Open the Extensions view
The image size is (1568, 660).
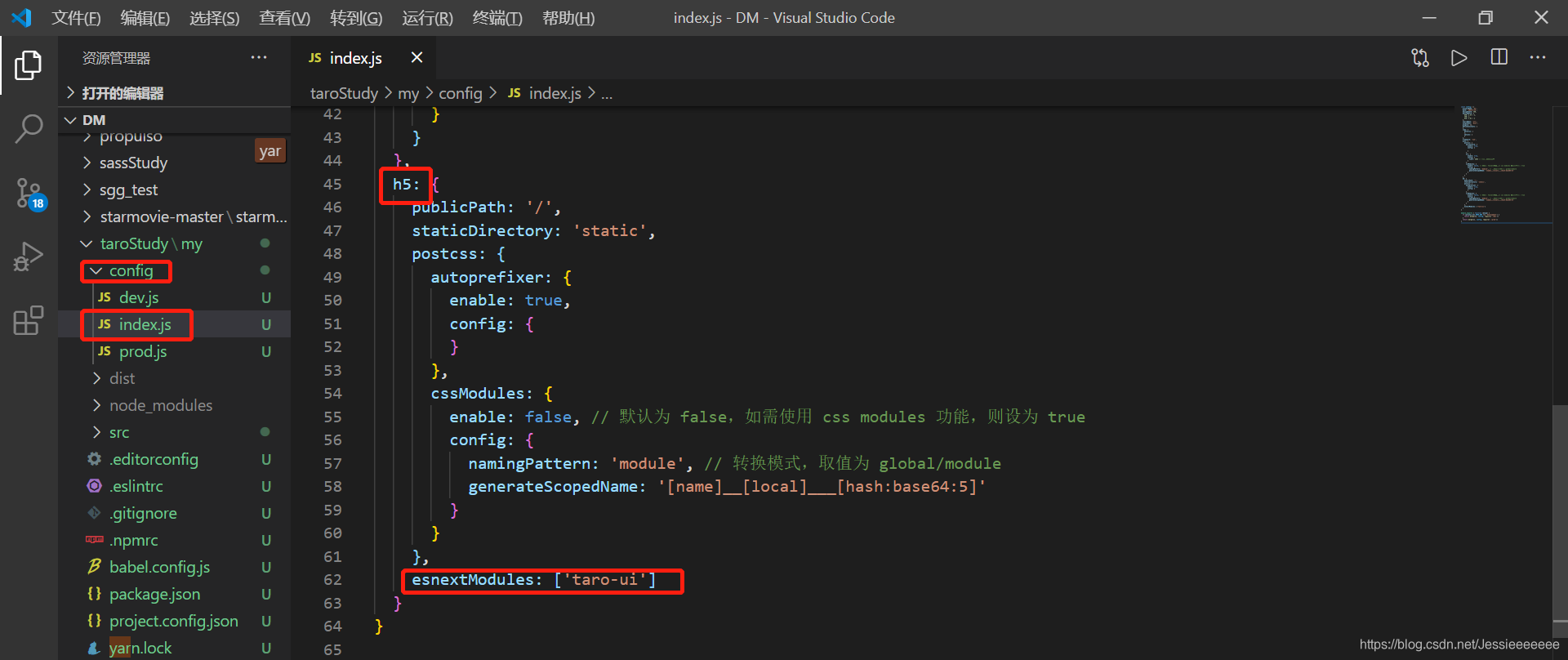[29, 320]
